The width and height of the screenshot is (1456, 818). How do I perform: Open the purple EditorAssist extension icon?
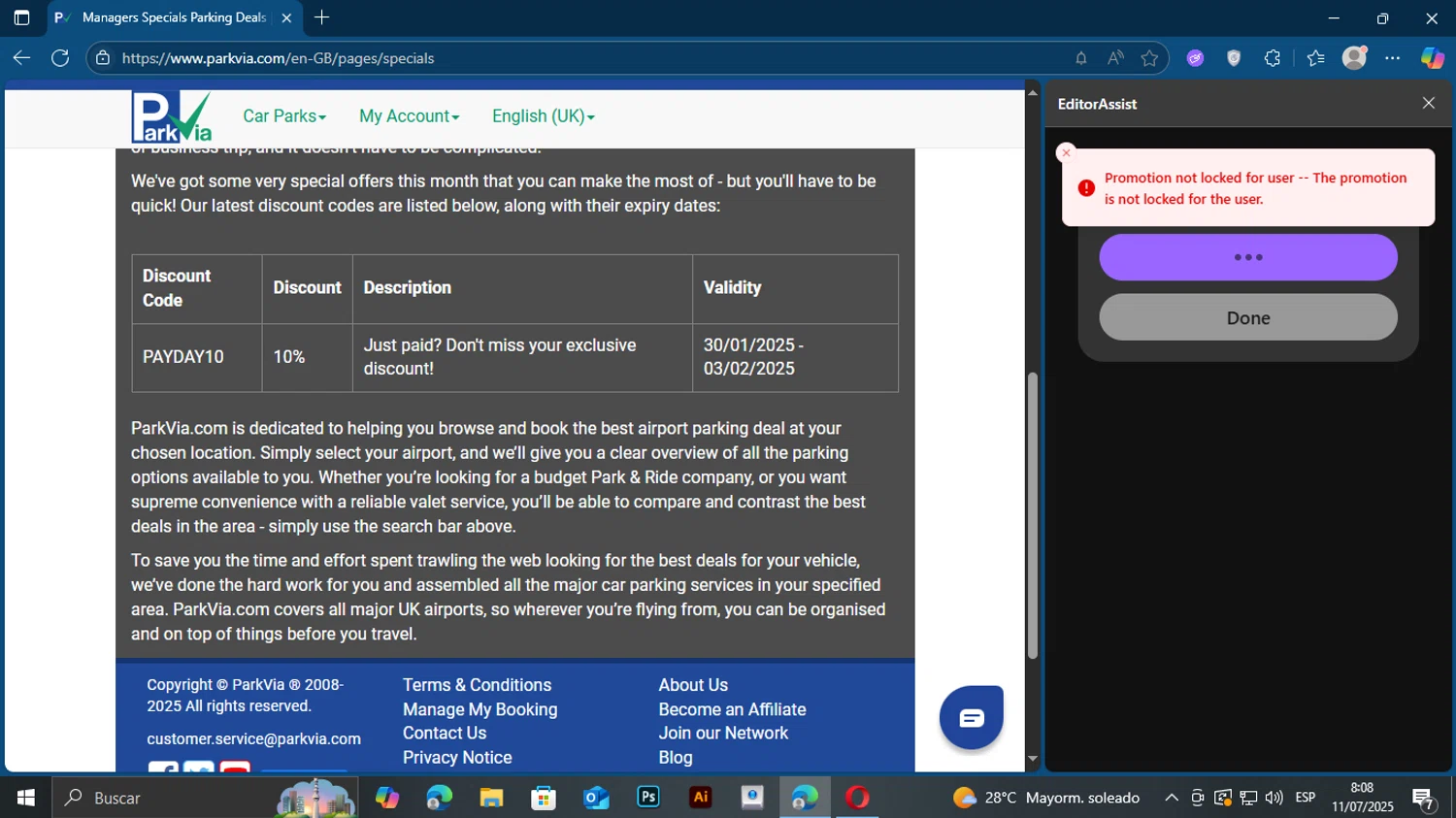point(1195,58)
